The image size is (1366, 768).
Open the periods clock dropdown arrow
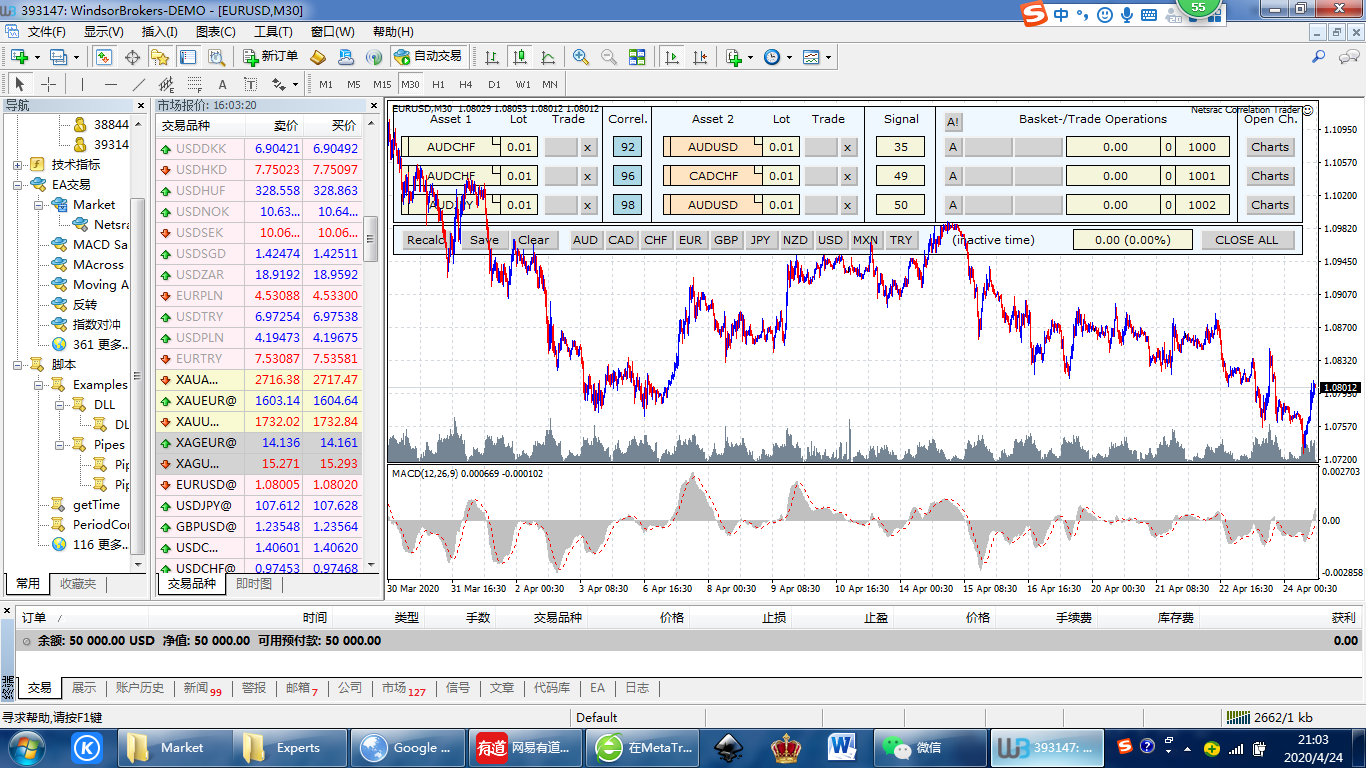click(789, 57)
